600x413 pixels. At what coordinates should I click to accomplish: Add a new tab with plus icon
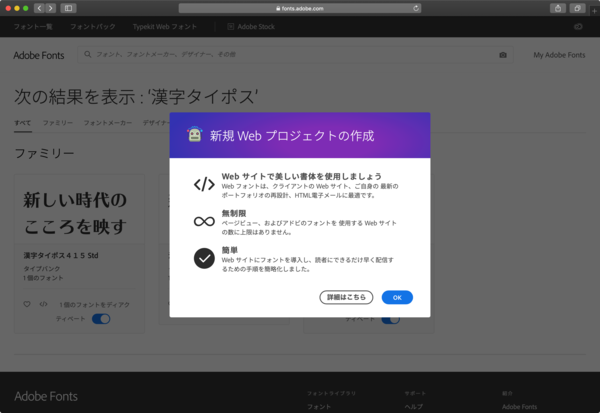(594, 11)
